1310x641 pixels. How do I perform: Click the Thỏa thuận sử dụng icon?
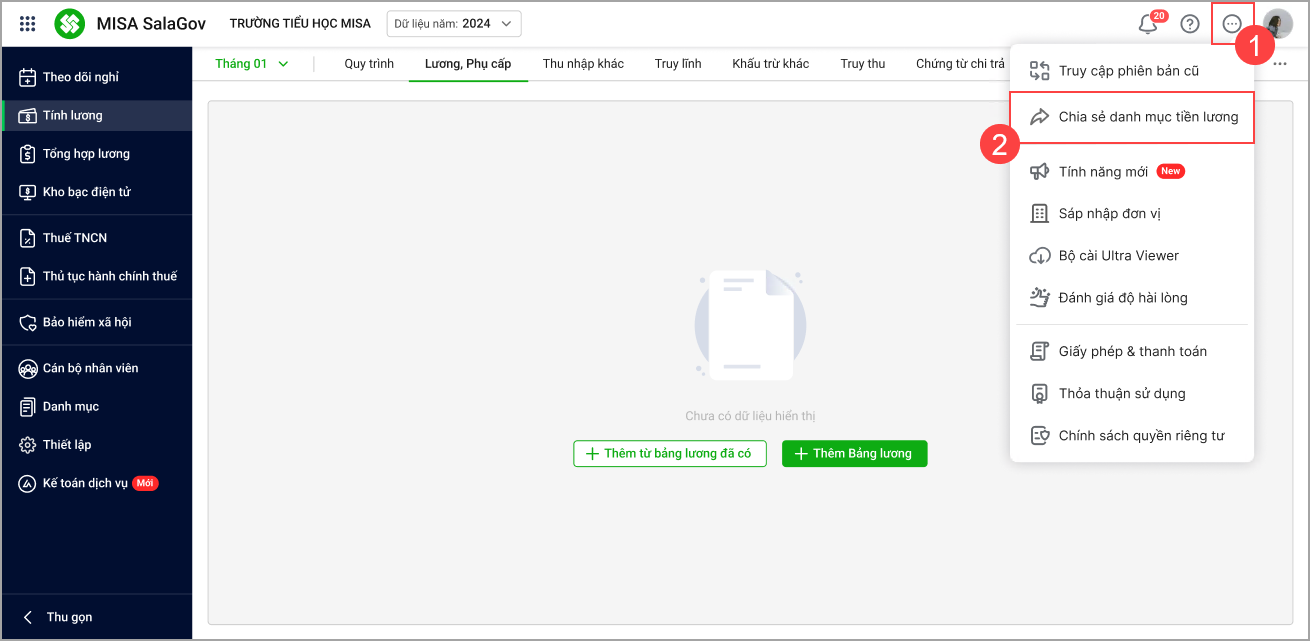click(1039, 393)
